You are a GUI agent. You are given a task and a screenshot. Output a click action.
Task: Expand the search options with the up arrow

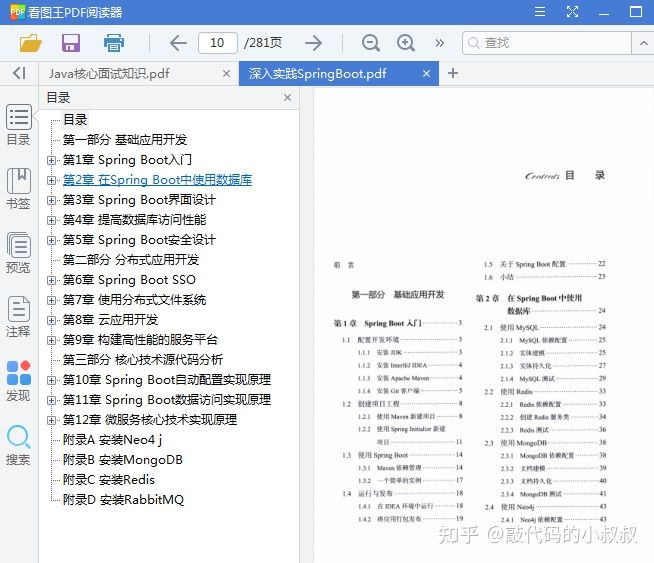(644, 43)
